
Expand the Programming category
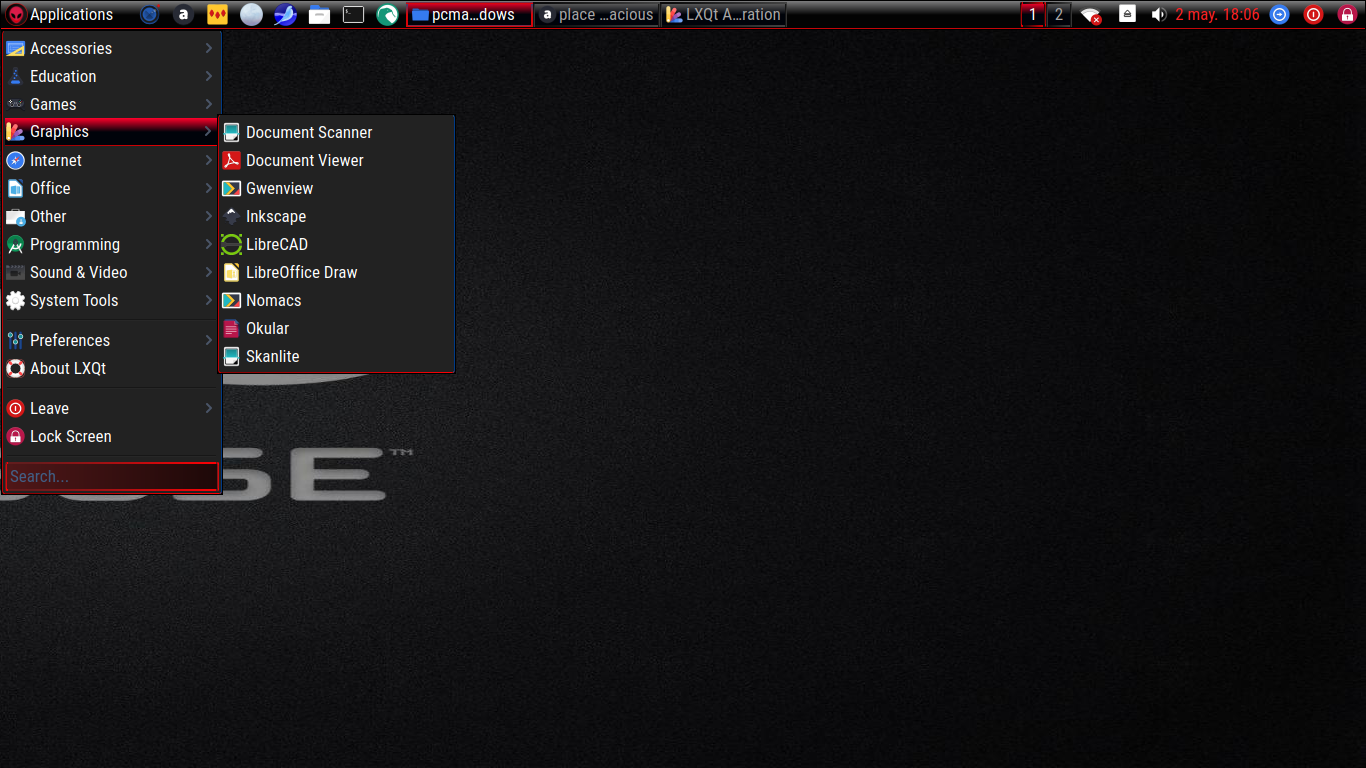(x=111, y=244)
